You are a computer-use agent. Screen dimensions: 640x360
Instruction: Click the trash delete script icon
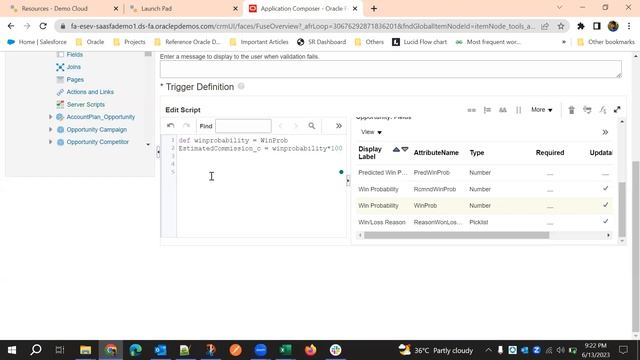point(571,110)
